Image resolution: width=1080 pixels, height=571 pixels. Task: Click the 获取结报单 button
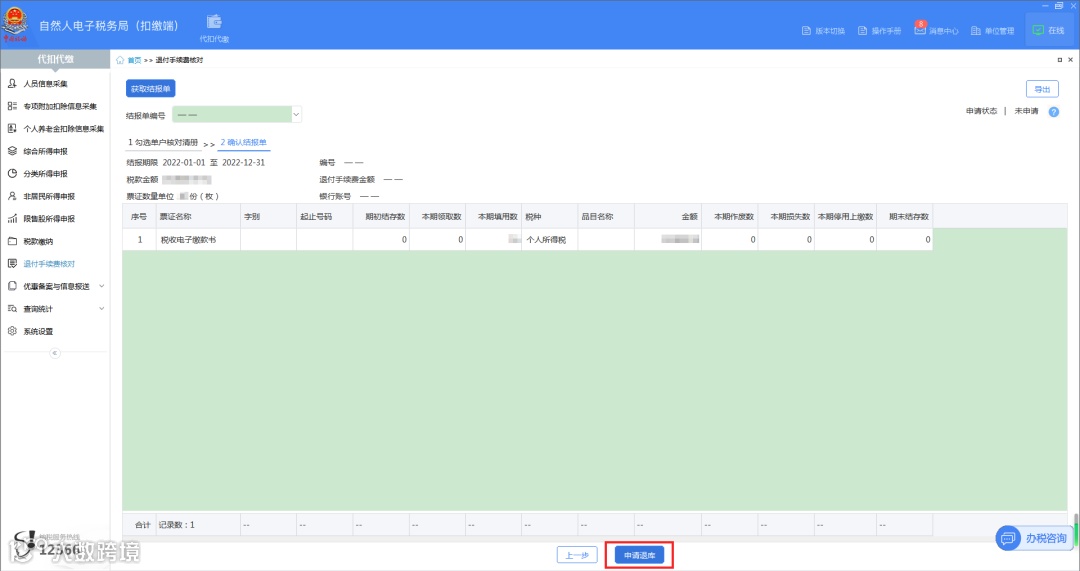(x=151, y=89)
